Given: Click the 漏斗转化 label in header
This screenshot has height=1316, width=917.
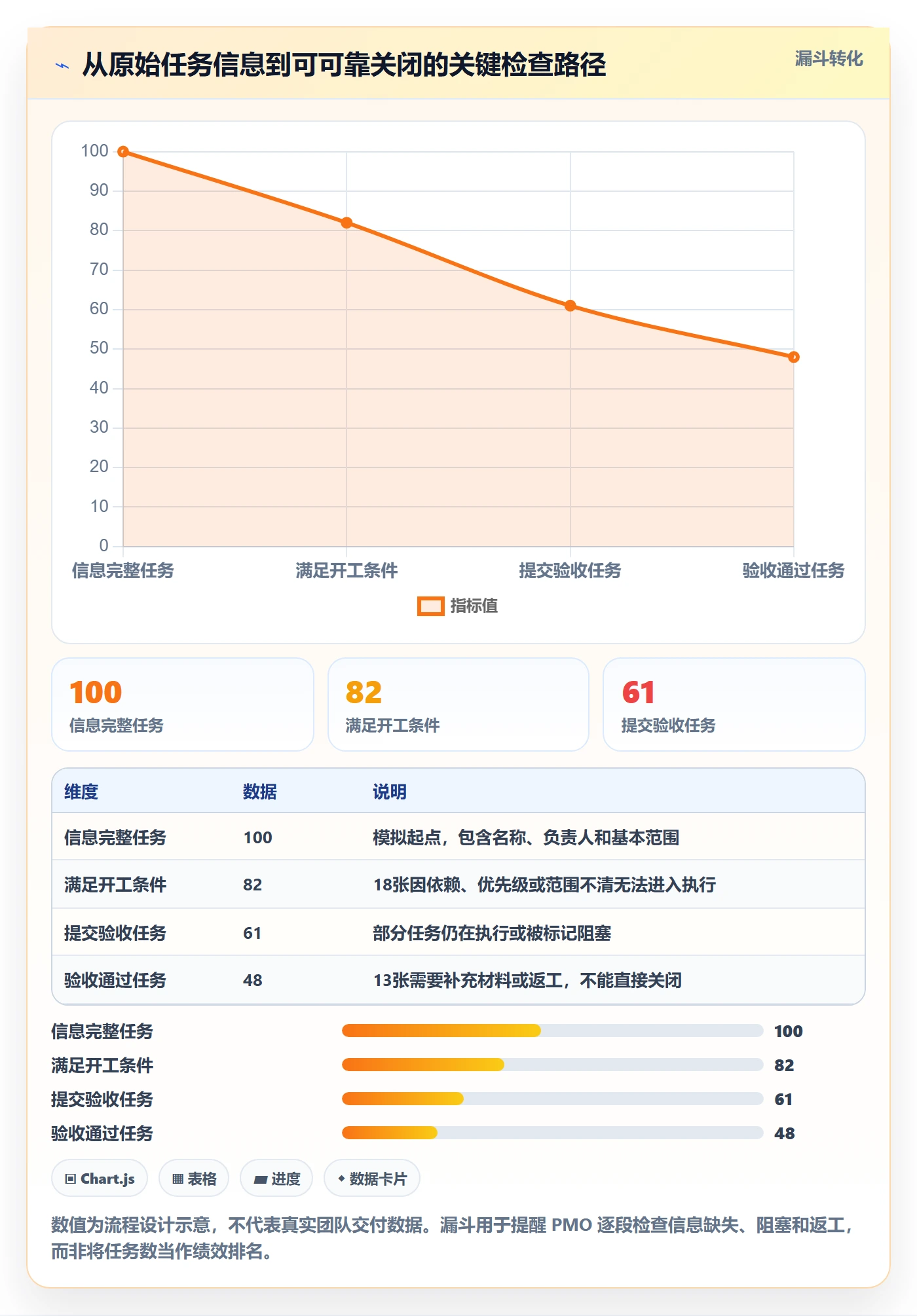Looking at the screenshot, I should pos(829,59).
